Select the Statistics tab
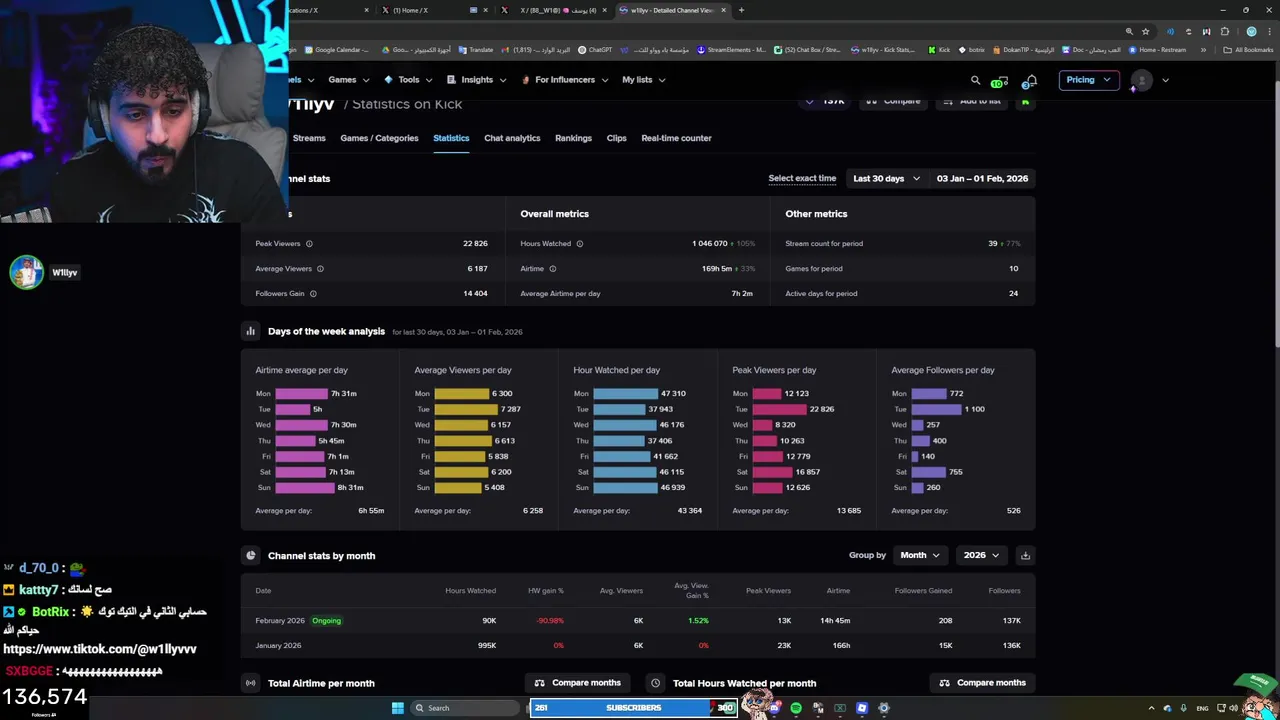1280x720 pixels. tap(451, 138)
